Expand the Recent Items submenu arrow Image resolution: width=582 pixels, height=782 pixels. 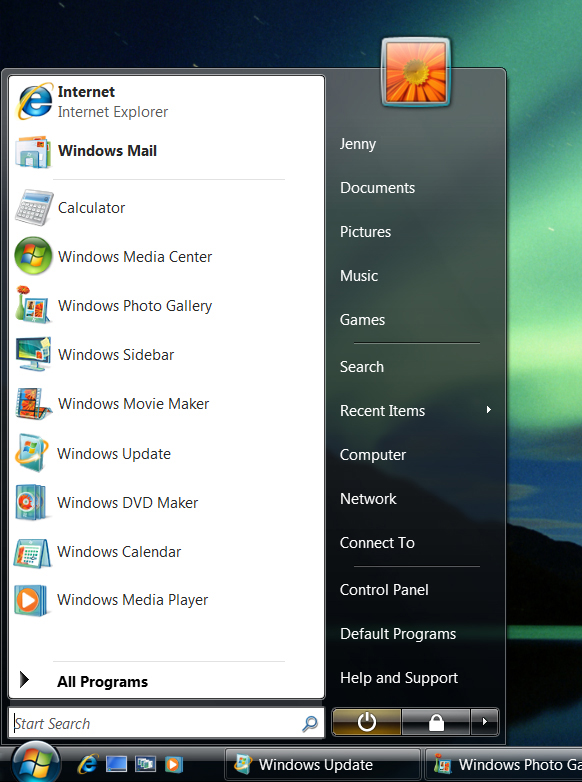click(489, 409)
